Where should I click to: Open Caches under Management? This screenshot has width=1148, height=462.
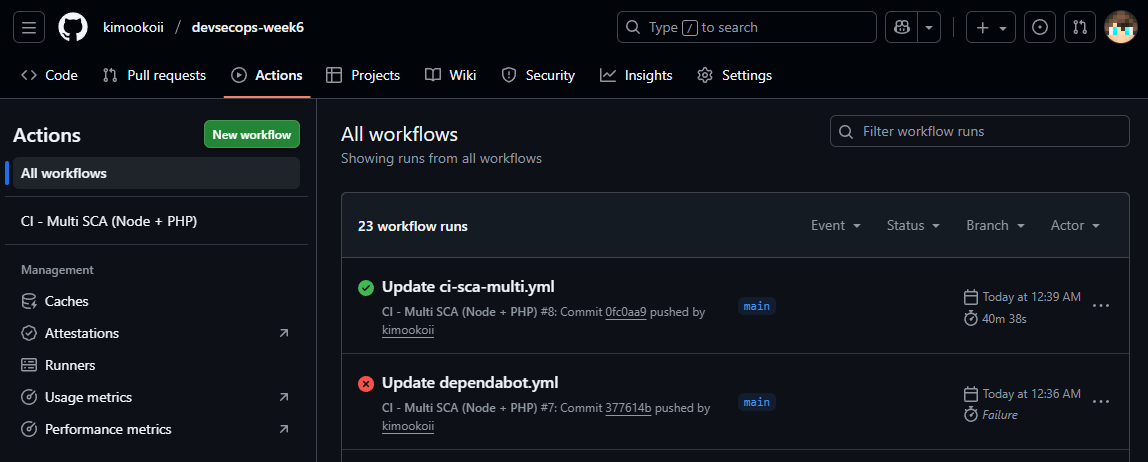tap(66, 301)
